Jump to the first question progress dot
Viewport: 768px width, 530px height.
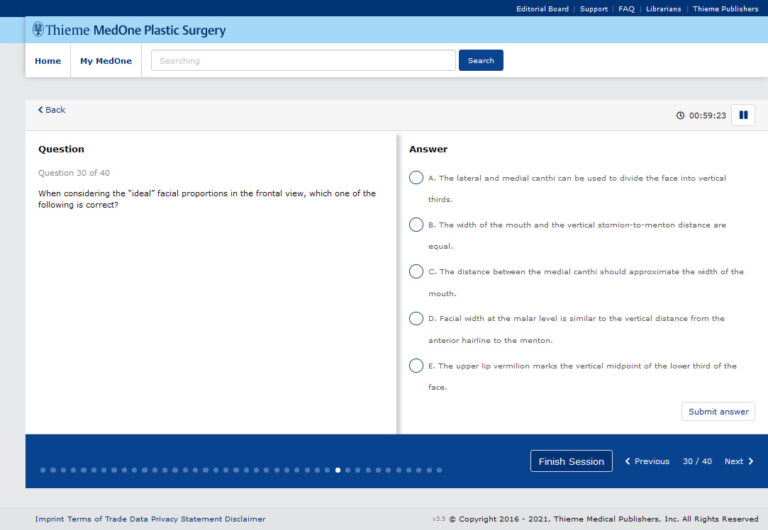pos(43,470)
